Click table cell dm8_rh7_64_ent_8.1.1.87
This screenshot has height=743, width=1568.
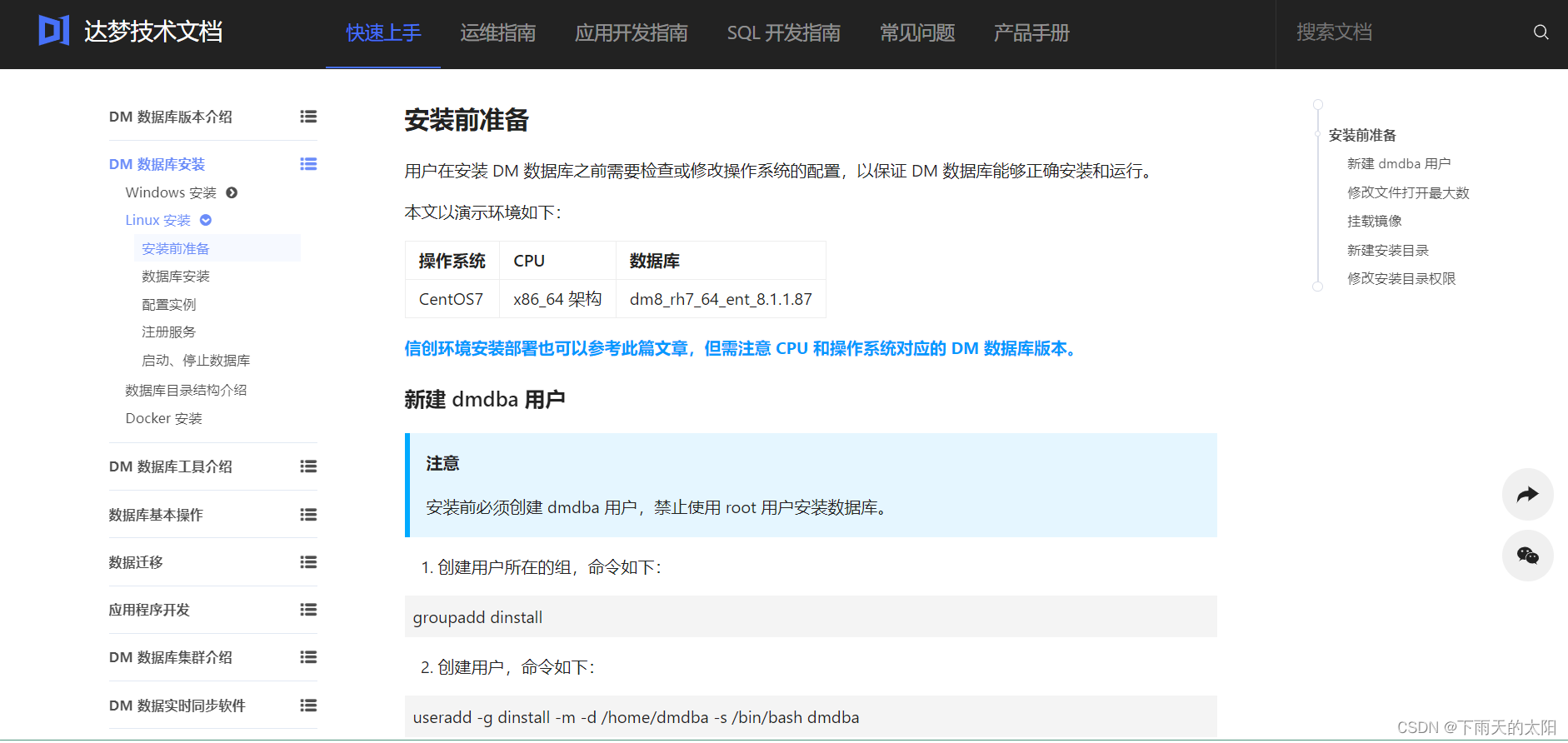coord(721,299)
